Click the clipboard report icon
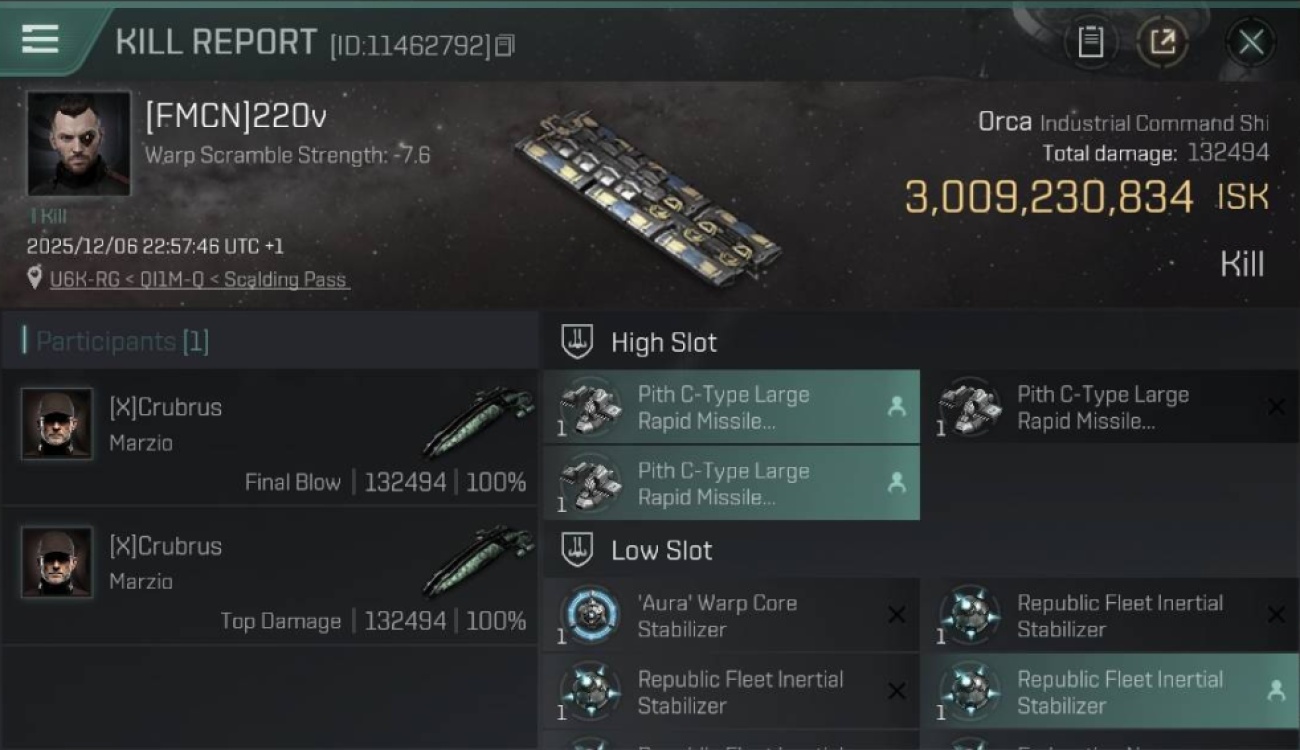 click(1090, 42)
